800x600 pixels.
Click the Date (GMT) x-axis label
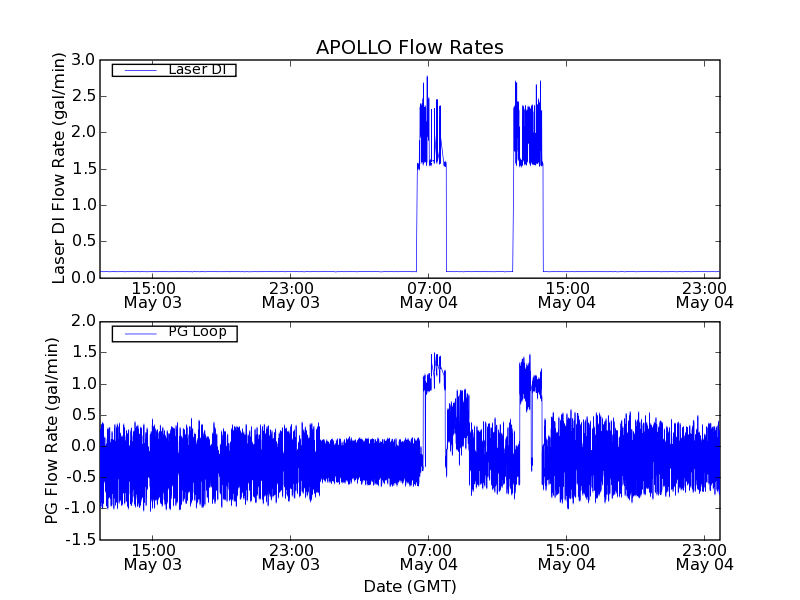(409, 586)
